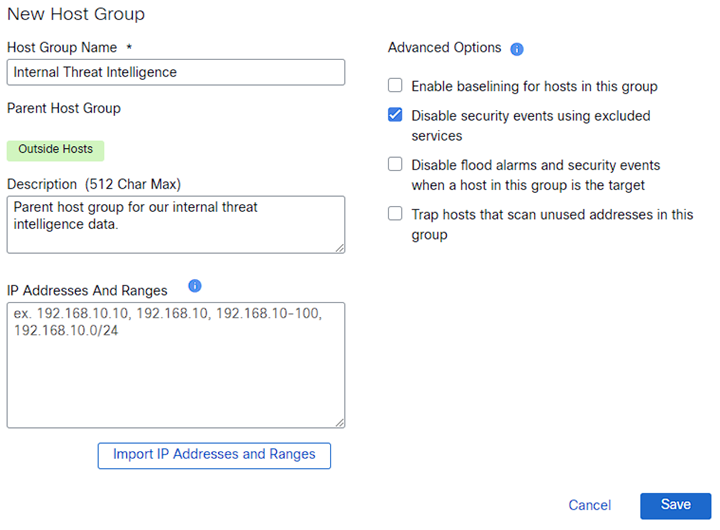Click the Parent Host Group label

[64, 108]
